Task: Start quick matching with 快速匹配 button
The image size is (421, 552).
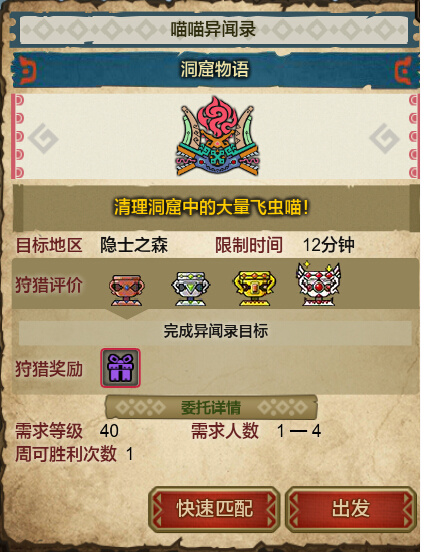Action: [x=214, y=509]
